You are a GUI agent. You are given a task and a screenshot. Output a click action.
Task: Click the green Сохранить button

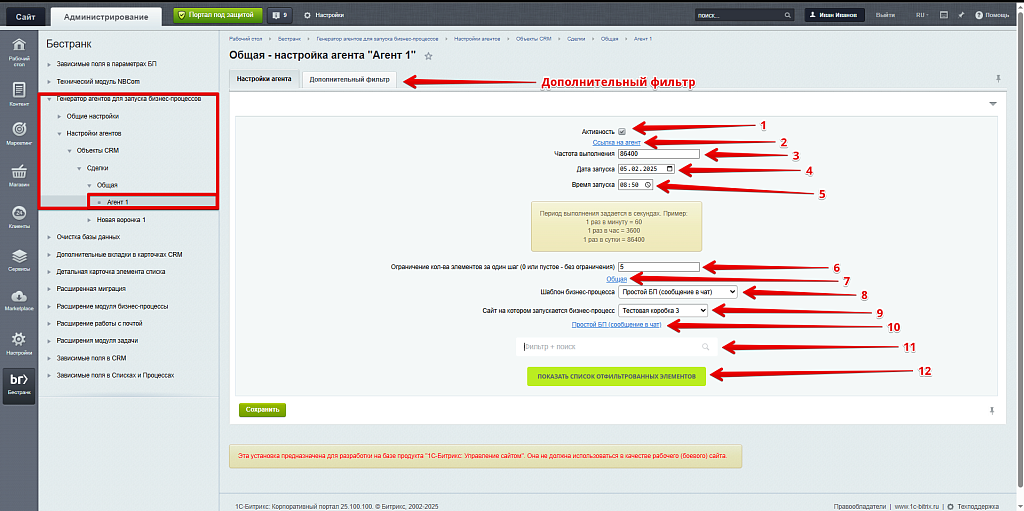(262, 409)
